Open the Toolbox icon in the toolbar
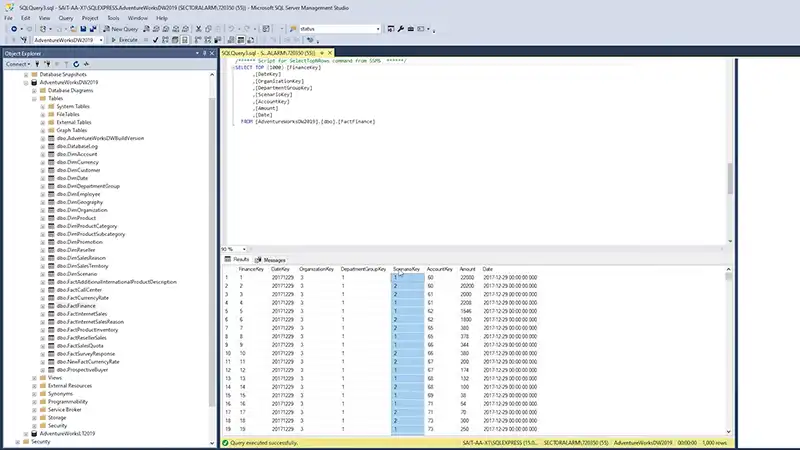 411,29
